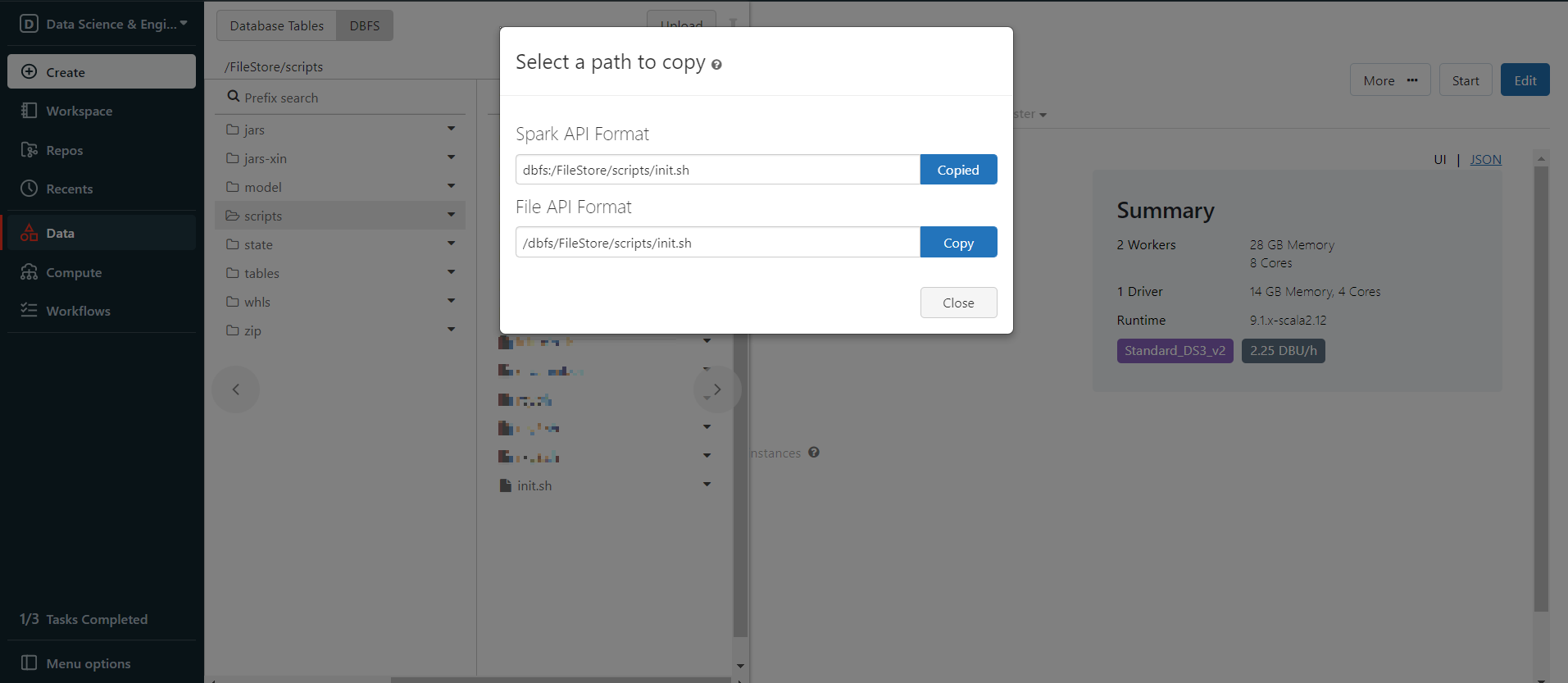
Task: Open Repos in sidebar
Action: 64,150
